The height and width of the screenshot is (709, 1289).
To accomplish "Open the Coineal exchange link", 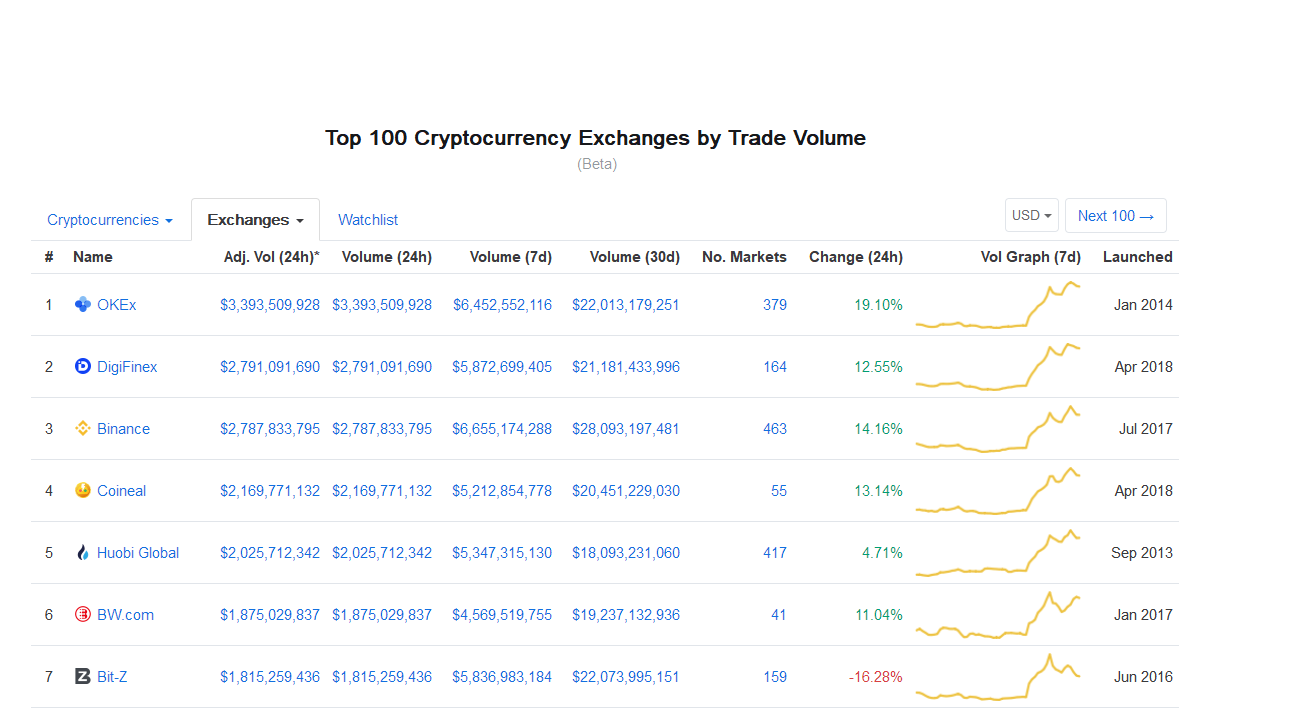I will pyautogui.click(x=121, y=491).
